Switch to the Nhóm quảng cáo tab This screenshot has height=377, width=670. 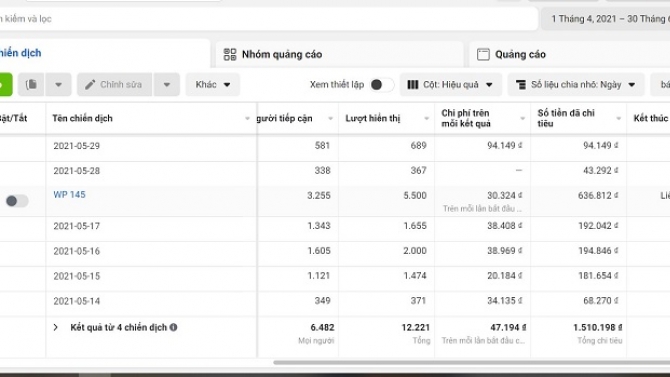(340, 54)
